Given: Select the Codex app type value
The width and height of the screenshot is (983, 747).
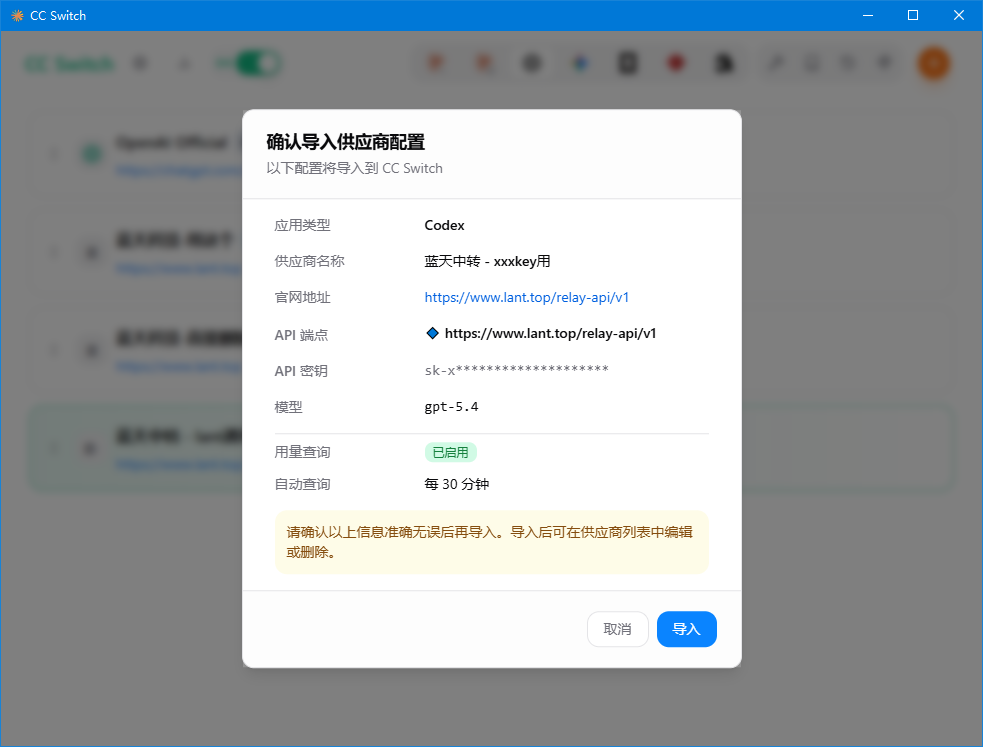Looking at the screenshot, I should [x=444, y=225].
